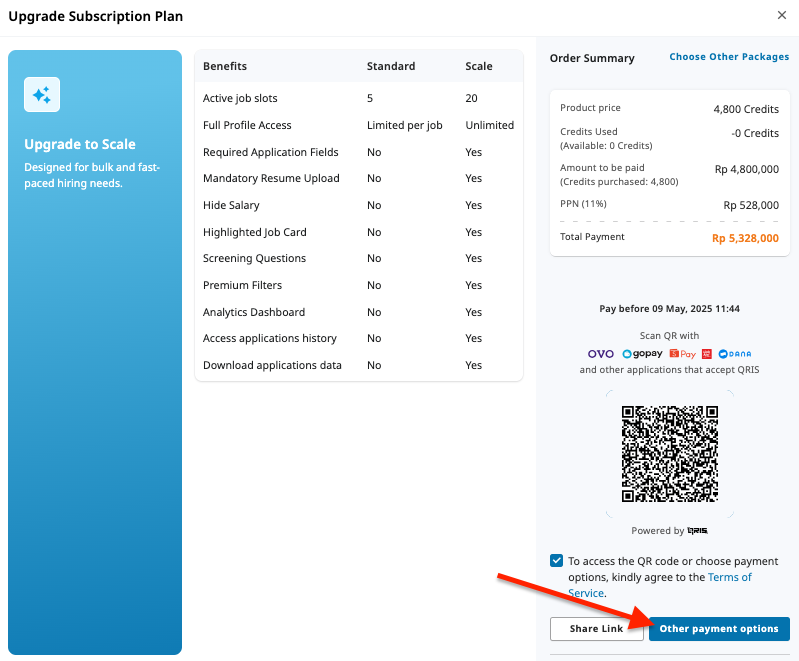
Task: Click the Benefits column header
Action: click(x=225, y=66)
